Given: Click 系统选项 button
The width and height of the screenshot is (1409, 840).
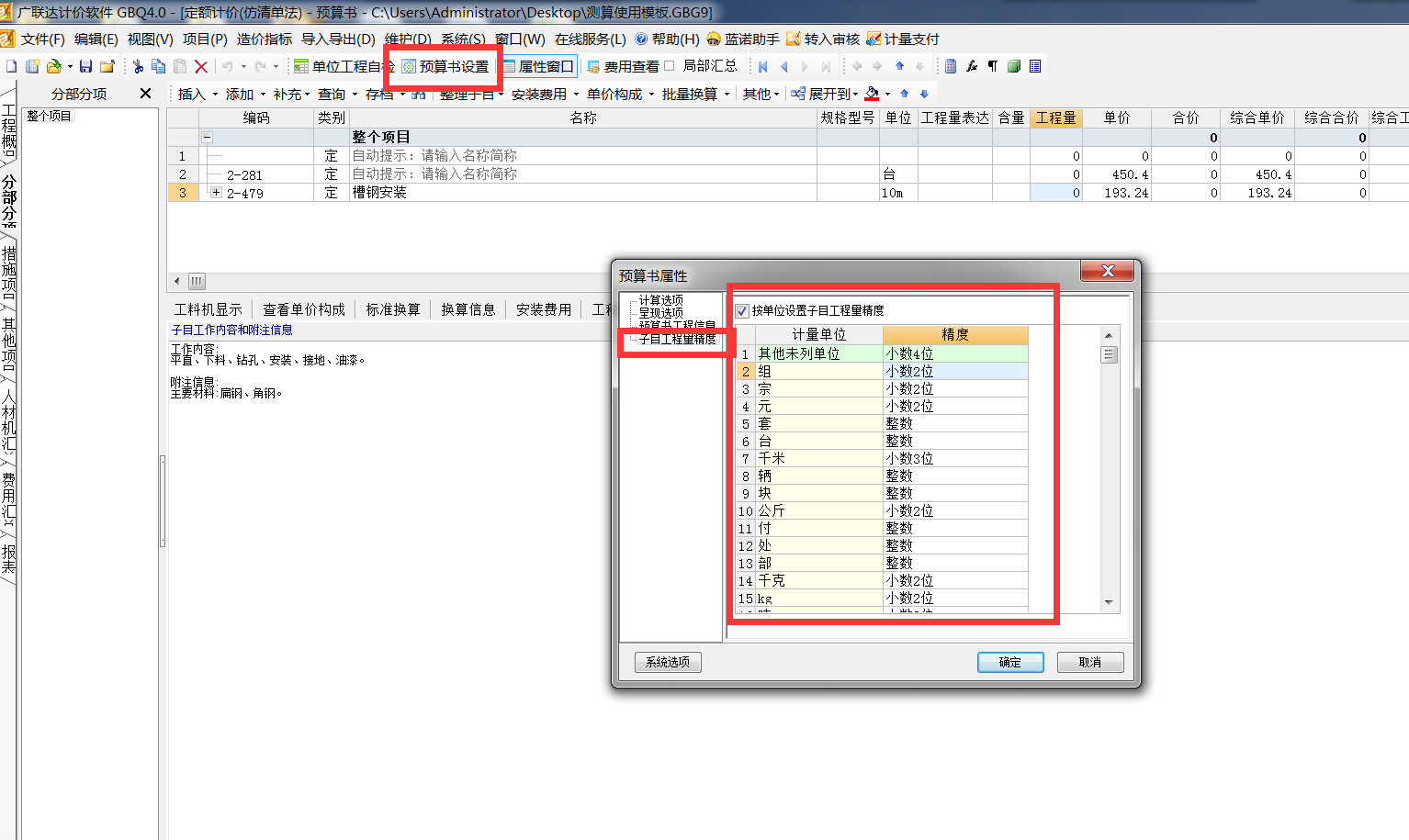Looking at the screenshot, I should pyautogui.click(x=668, y=662).
